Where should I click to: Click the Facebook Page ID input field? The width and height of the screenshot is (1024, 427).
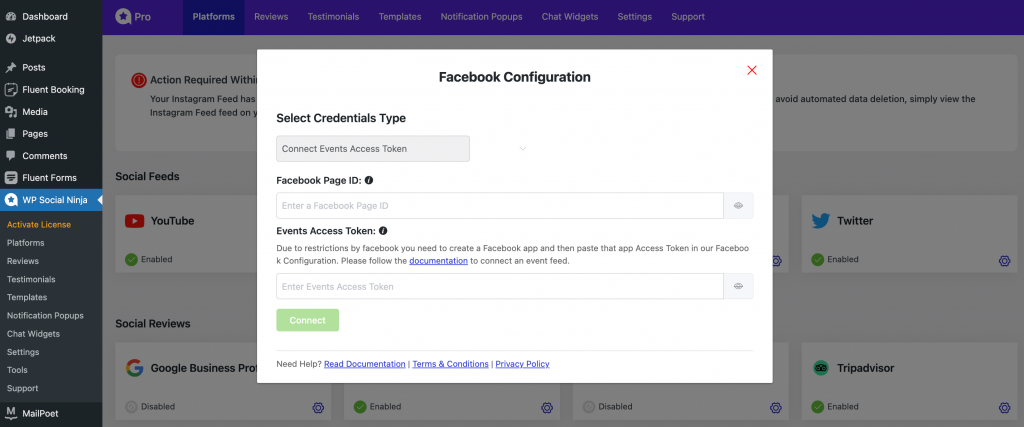[500, 206]
